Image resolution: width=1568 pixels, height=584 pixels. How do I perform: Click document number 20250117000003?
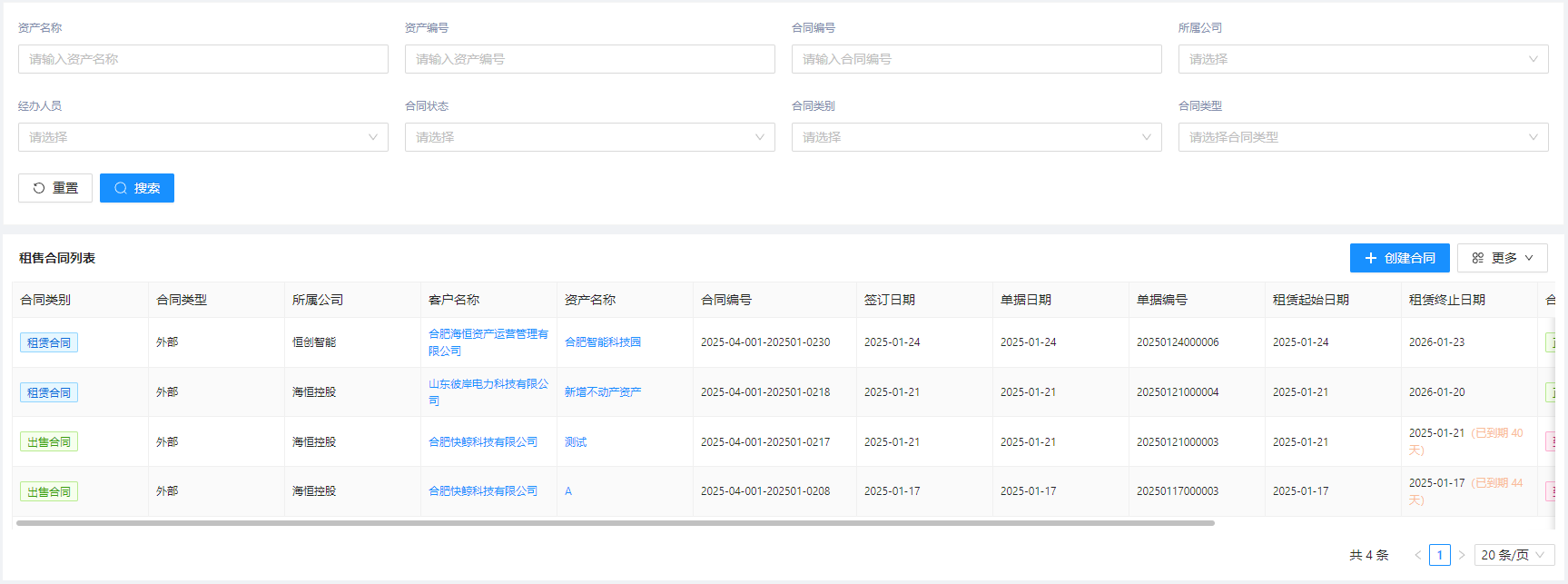coord(1178,491)
